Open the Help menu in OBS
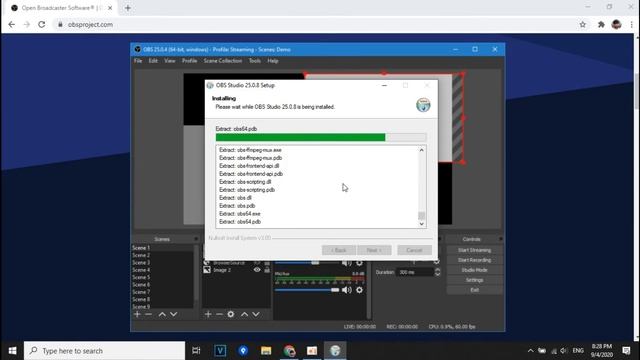This screenshot has height=360, width=640. (x=273, y=61)
